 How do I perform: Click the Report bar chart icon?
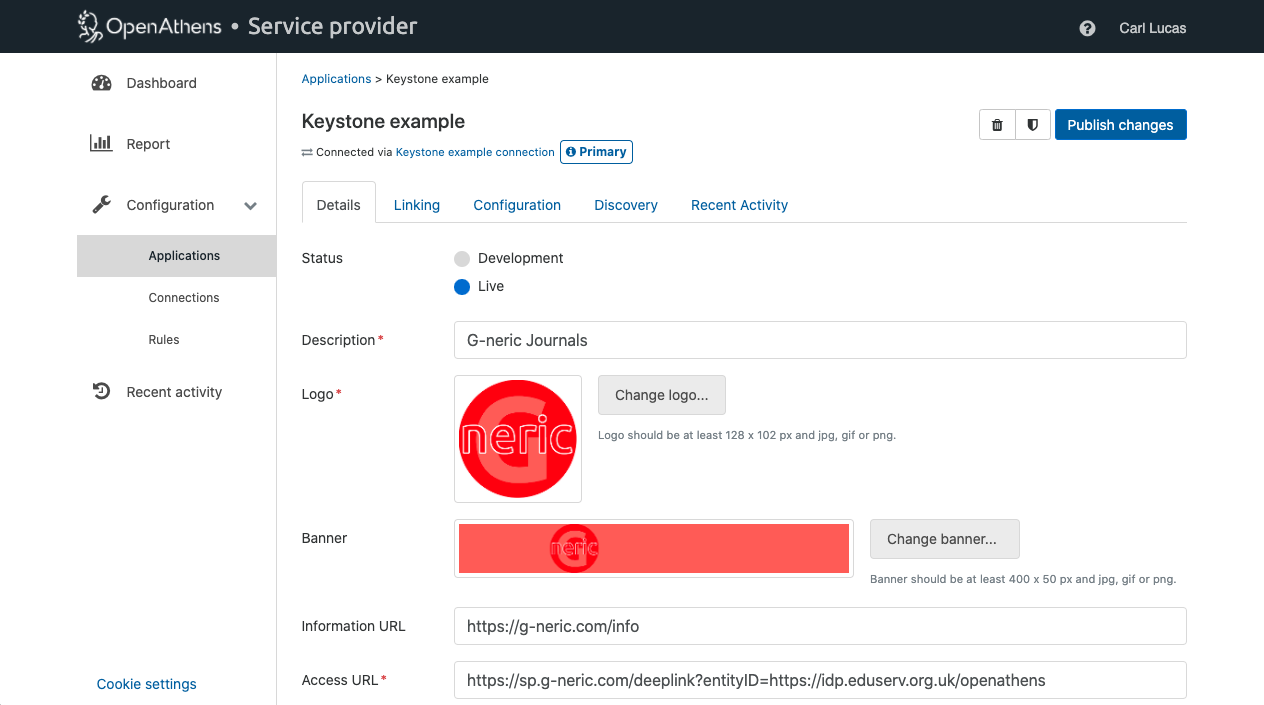pyautogui.click(x=101, y=143)
